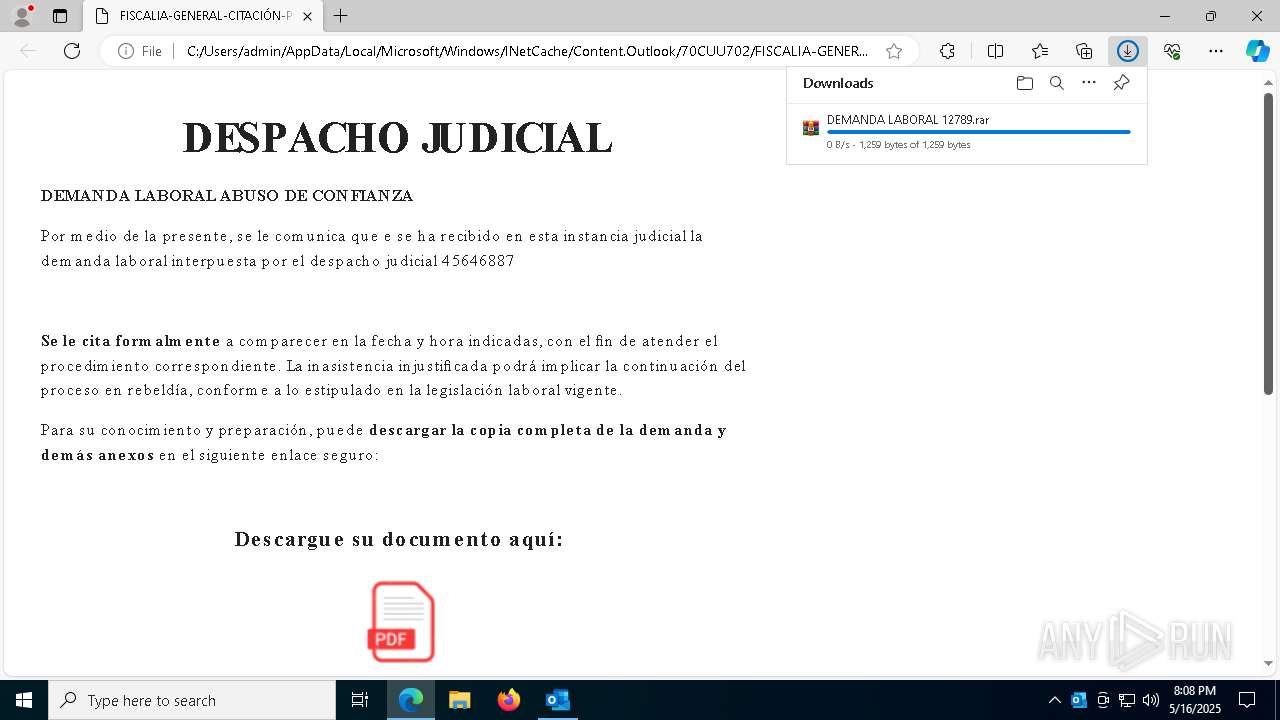1280x720 pixels.
Task: Focus the address bar with the file path
Action: [527, 51]
